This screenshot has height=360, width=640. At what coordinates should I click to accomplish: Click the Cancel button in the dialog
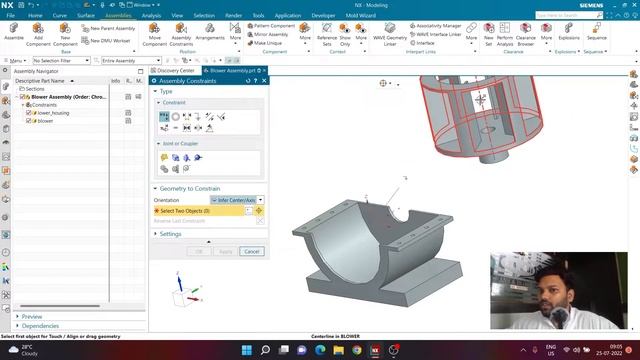tap(252, 251)
